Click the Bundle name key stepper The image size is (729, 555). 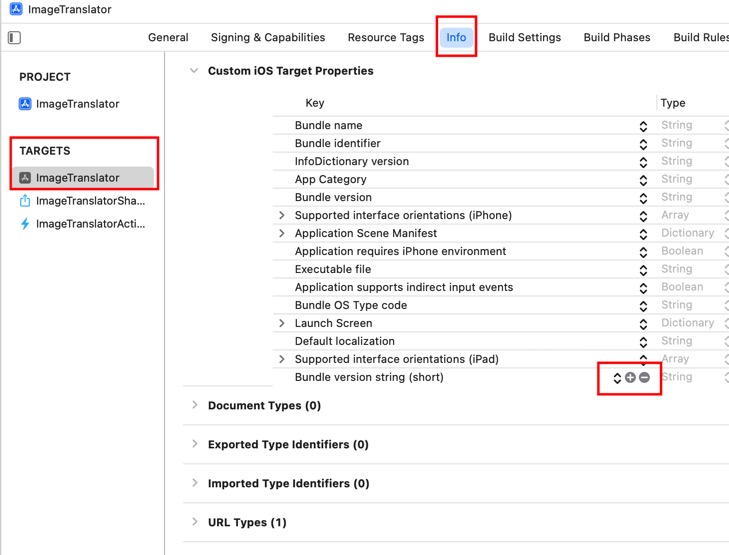643,126
